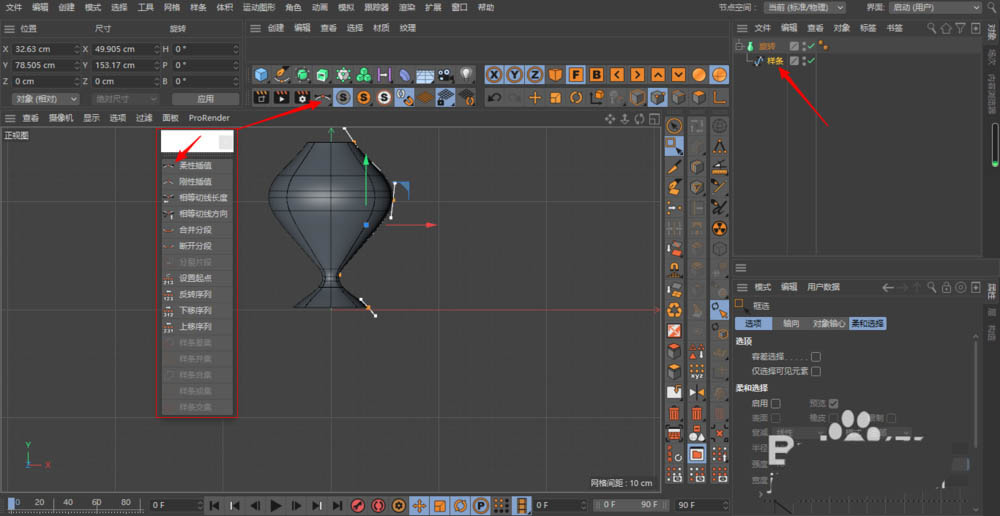Viewport: 1000px width, 516px height.
Task: Check the 仅选择可见元素 checkbox
Action: click(x=816, y=371)
